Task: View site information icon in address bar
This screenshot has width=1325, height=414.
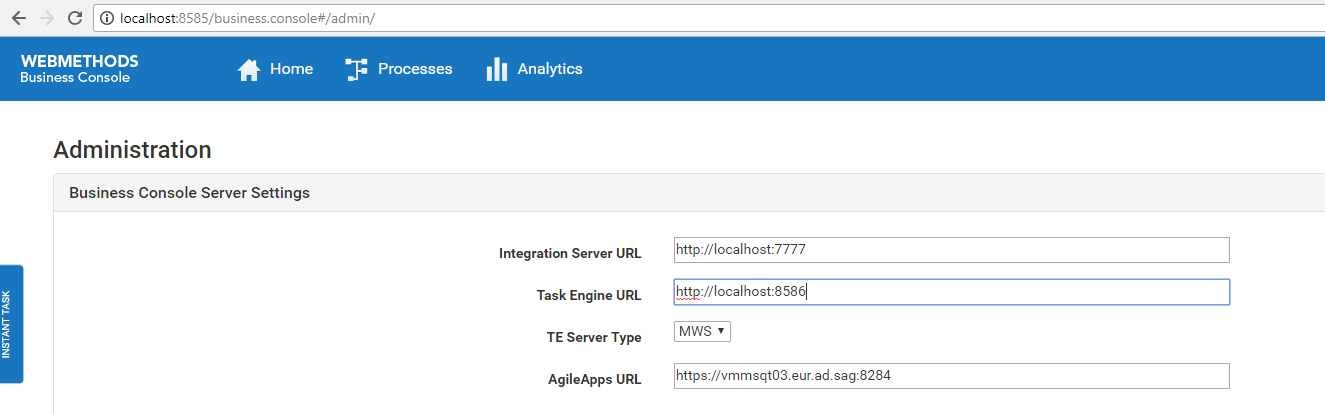Action: pos(107,18)
